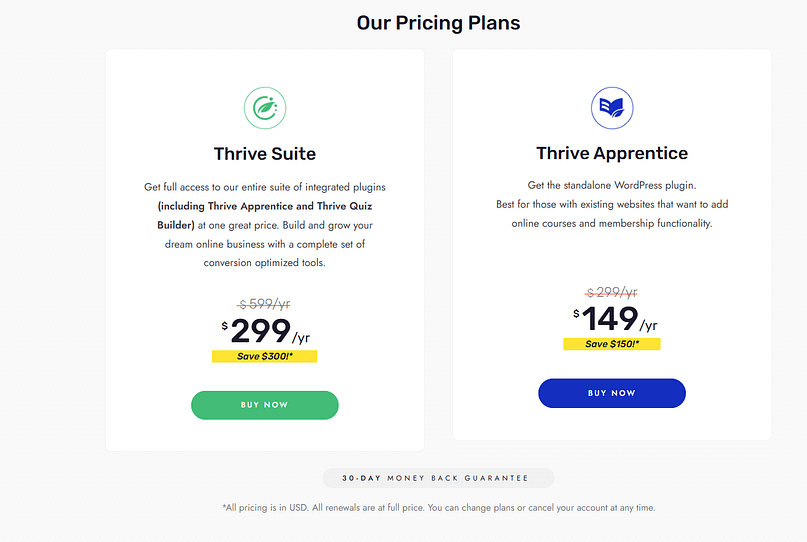This screenshot has height=542, width=807.
Task: Click the Our Pricing Plans title
Action: click(438, 22)
